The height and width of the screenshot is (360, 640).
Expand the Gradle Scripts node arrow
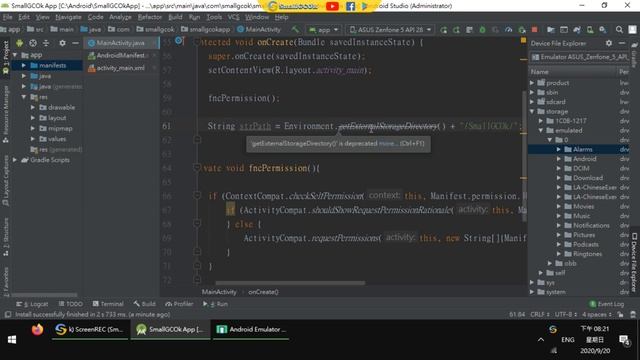pyautogui.click(x=15, y=160)
